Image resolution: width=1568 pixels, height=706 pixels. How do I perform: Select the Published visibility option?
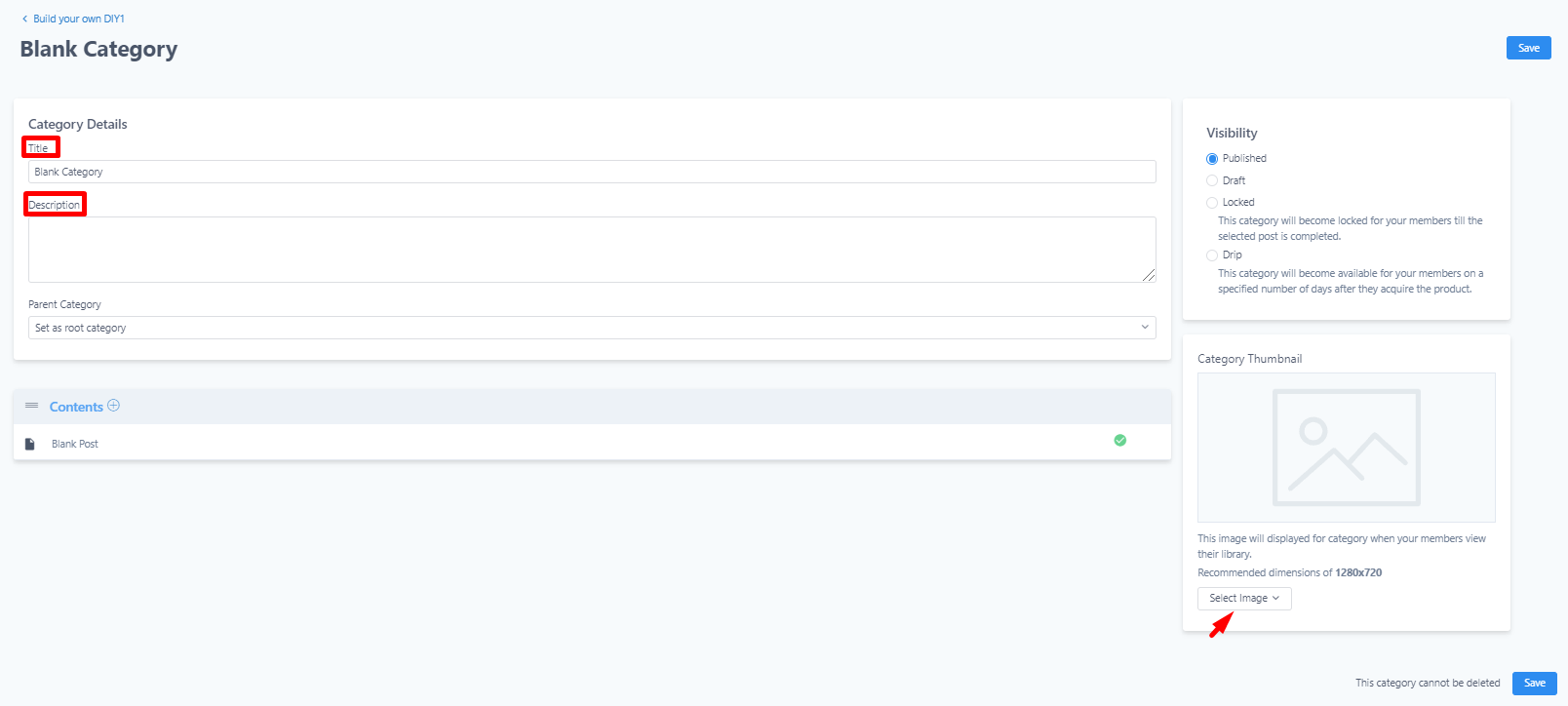tap(1212, 159)
